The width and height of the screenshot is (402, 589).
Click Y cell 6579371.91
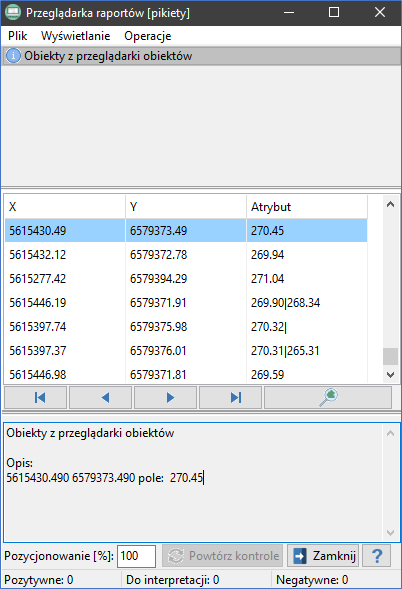coord(186,303)
